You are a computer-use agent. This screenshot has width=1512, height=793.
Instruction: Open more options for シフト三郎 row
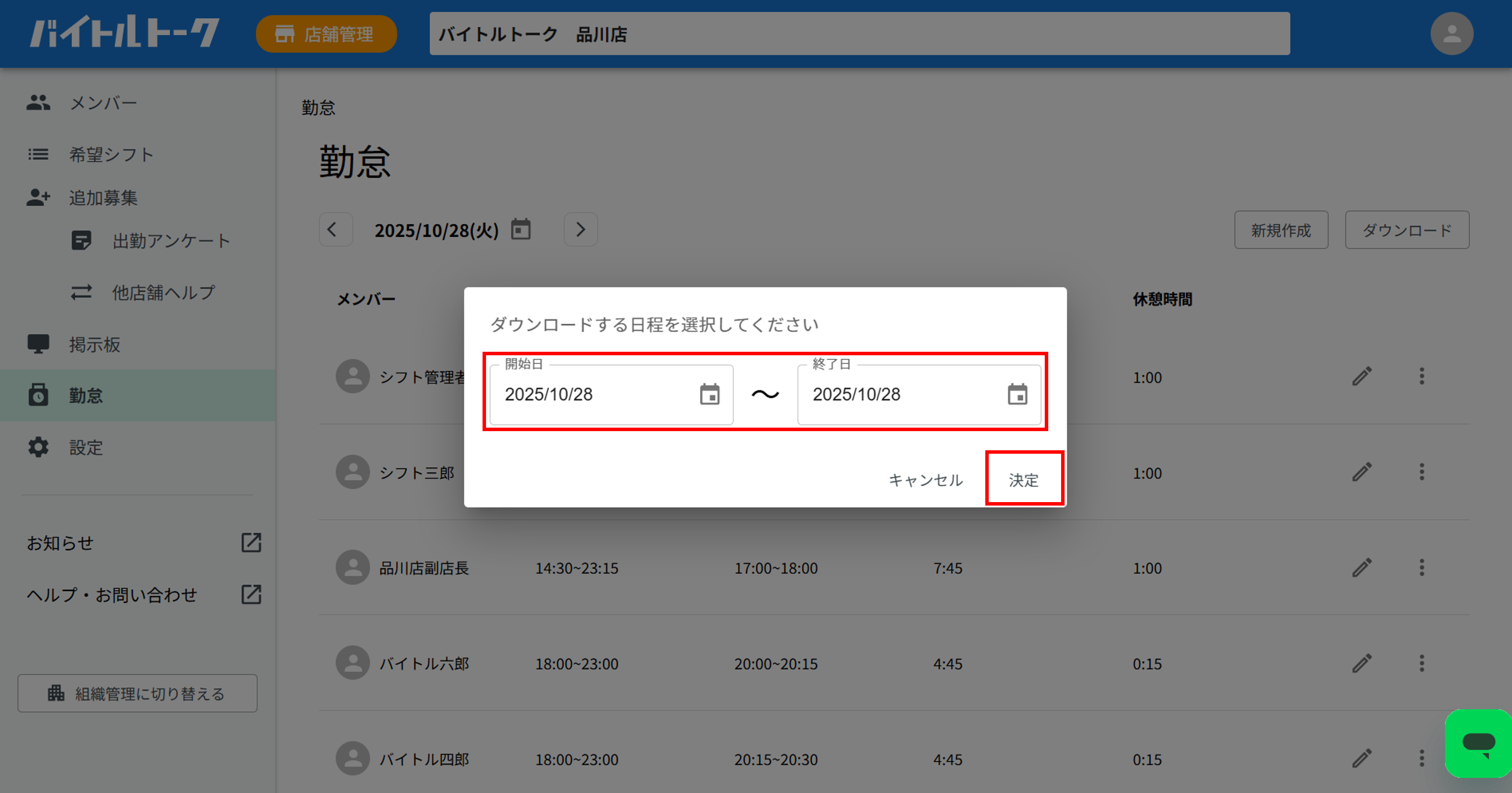[1422, 472]
